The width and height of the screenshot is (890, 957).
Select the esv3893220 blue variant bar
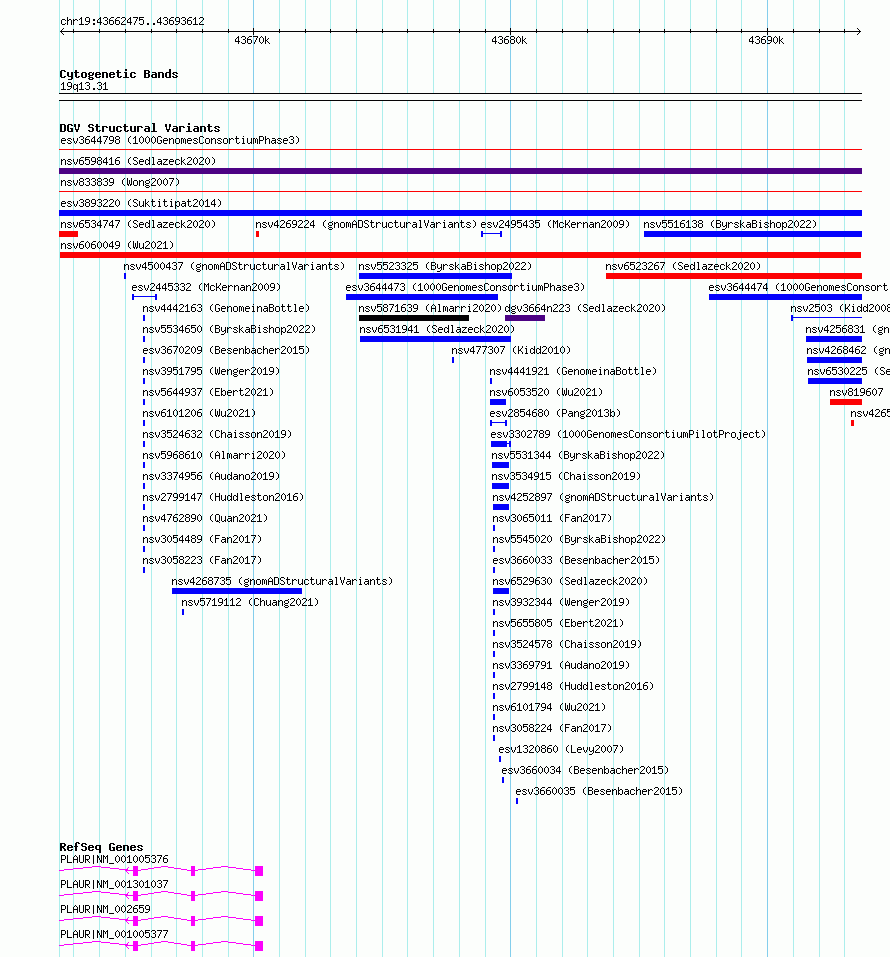tap(460, 213)
